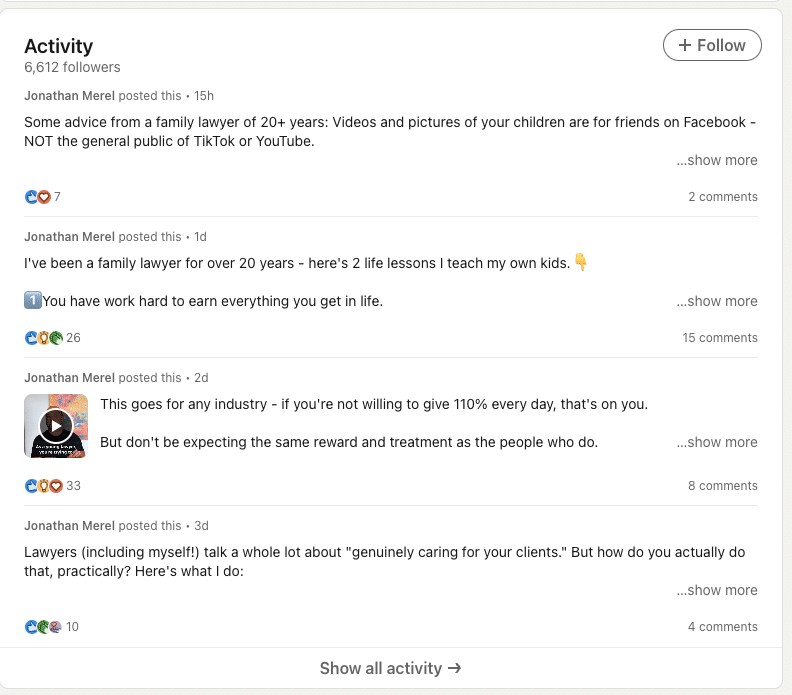Image resolution: width=792 pixels, height=695 pixels.
Task: Click the Follow button
Action: click(x=712, y=45)
